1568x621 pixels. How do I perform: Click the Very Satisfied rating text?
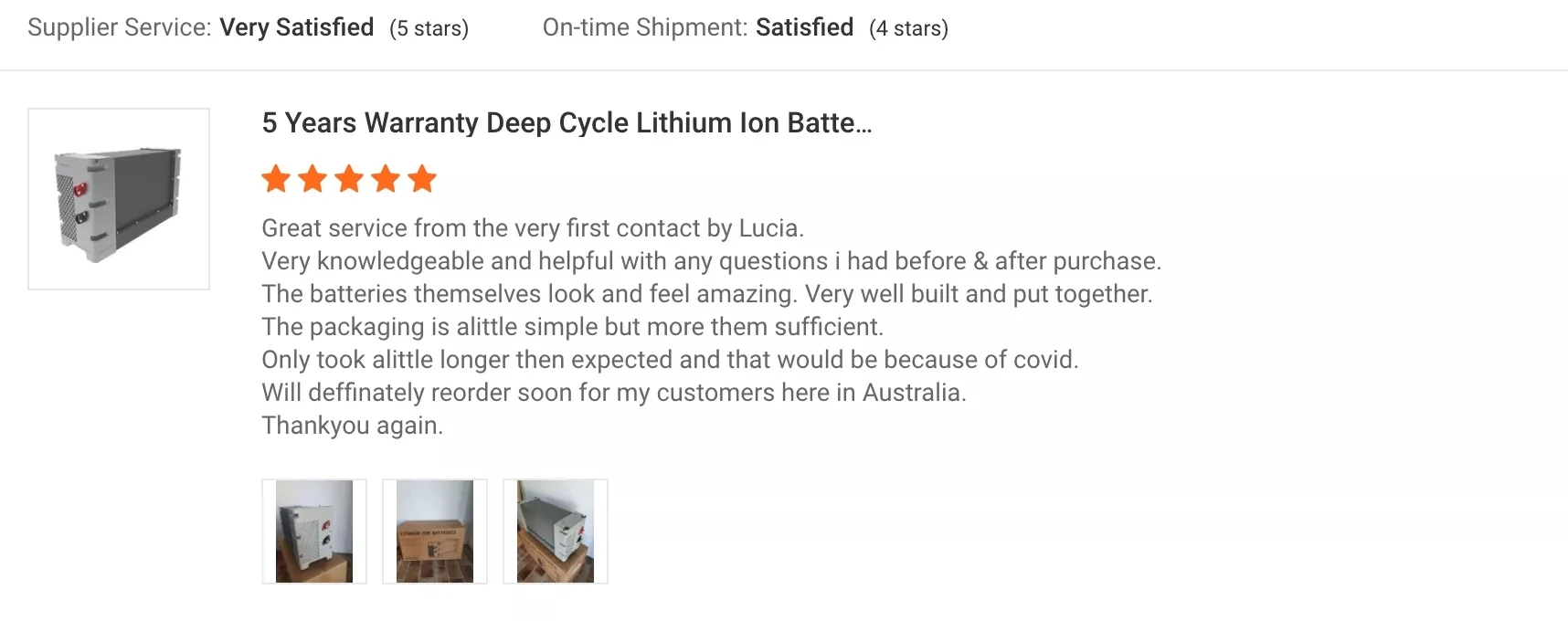297,27
